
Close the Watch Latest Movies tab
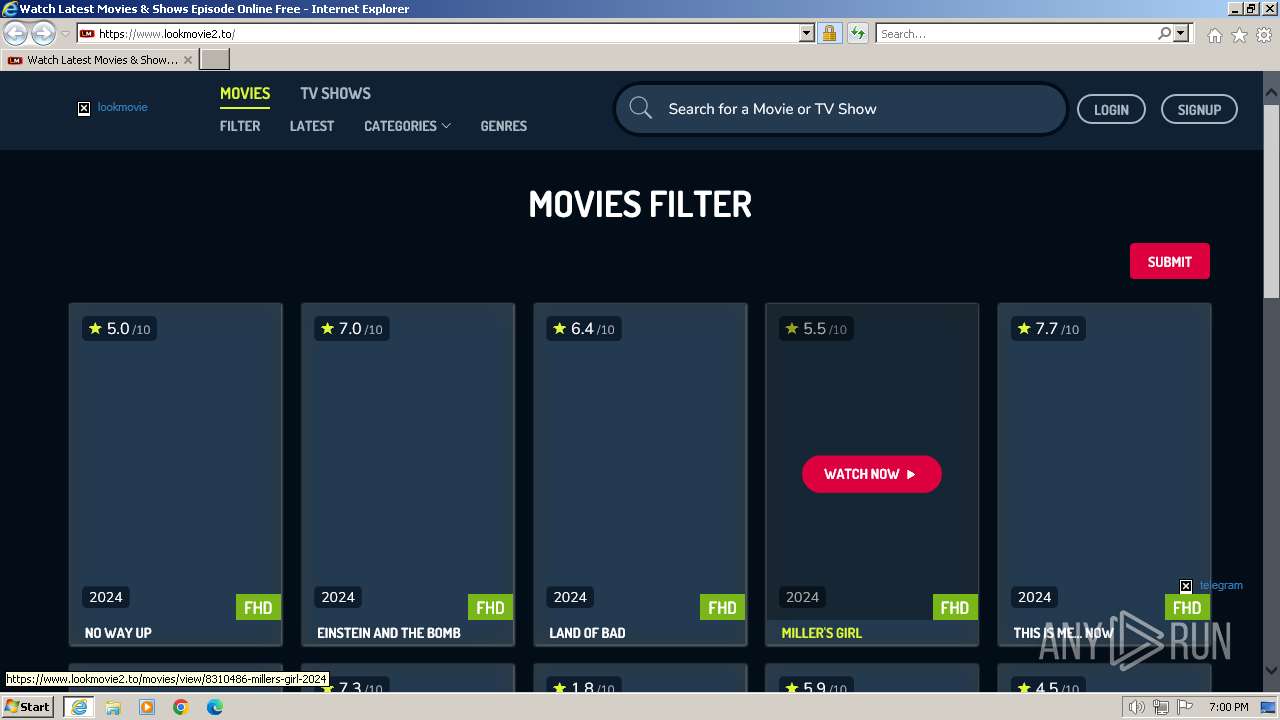point(187,60)
